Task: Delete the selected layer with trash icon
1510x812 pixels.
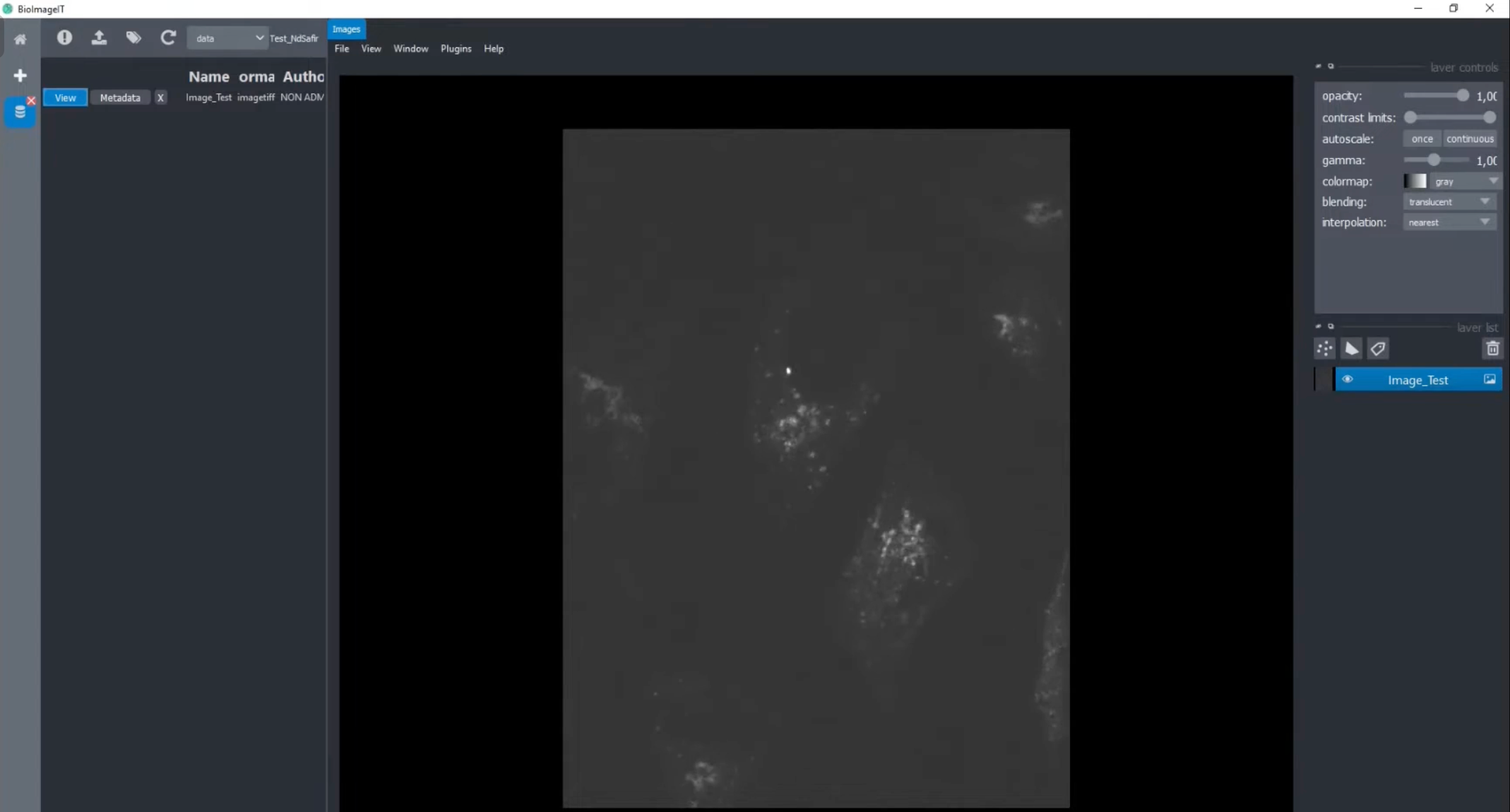Action: click(1492, 348)
